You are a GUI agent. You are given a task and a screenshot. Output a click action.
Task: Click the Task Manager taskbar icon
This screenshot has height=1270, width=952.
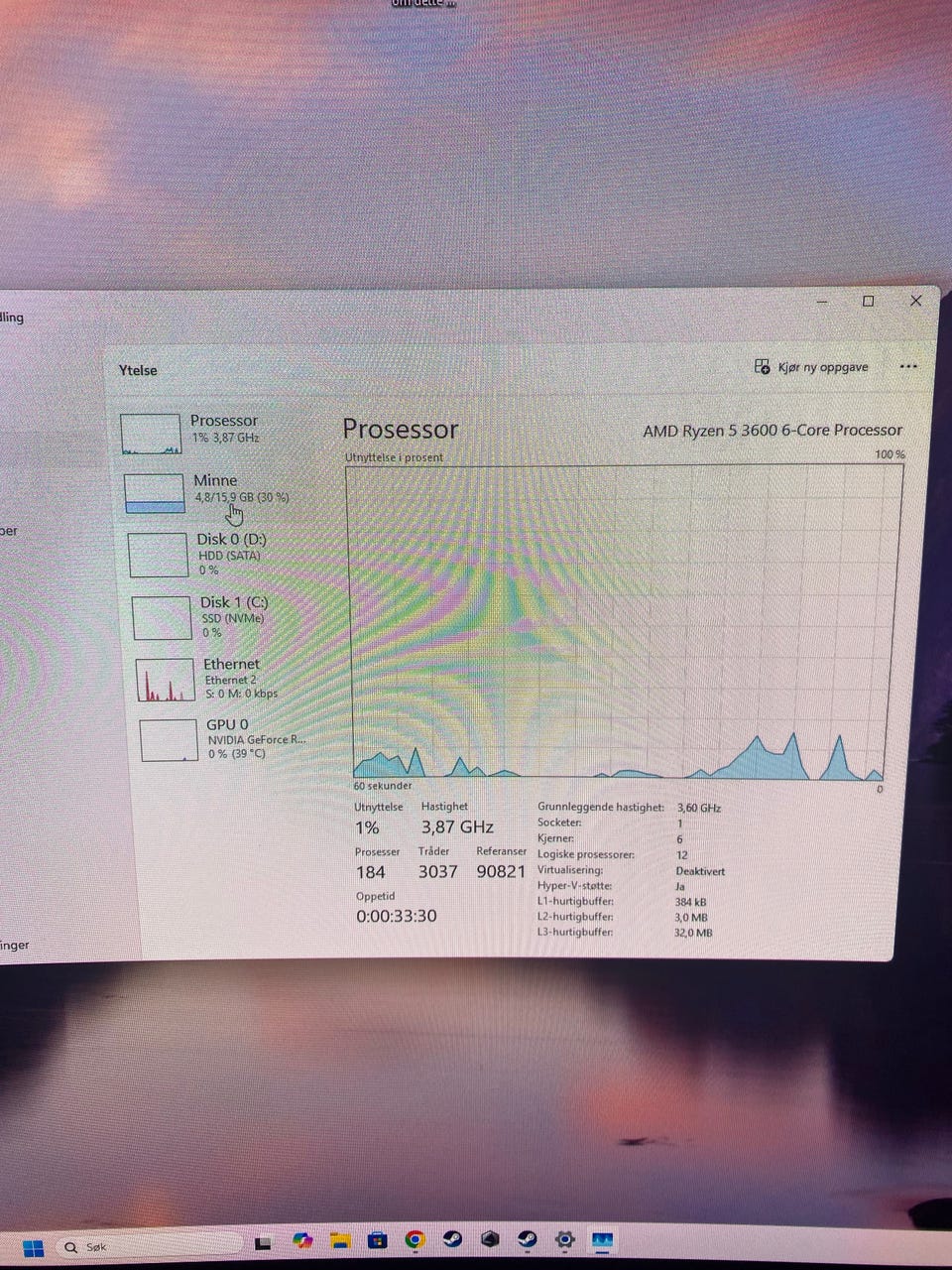602,1240
